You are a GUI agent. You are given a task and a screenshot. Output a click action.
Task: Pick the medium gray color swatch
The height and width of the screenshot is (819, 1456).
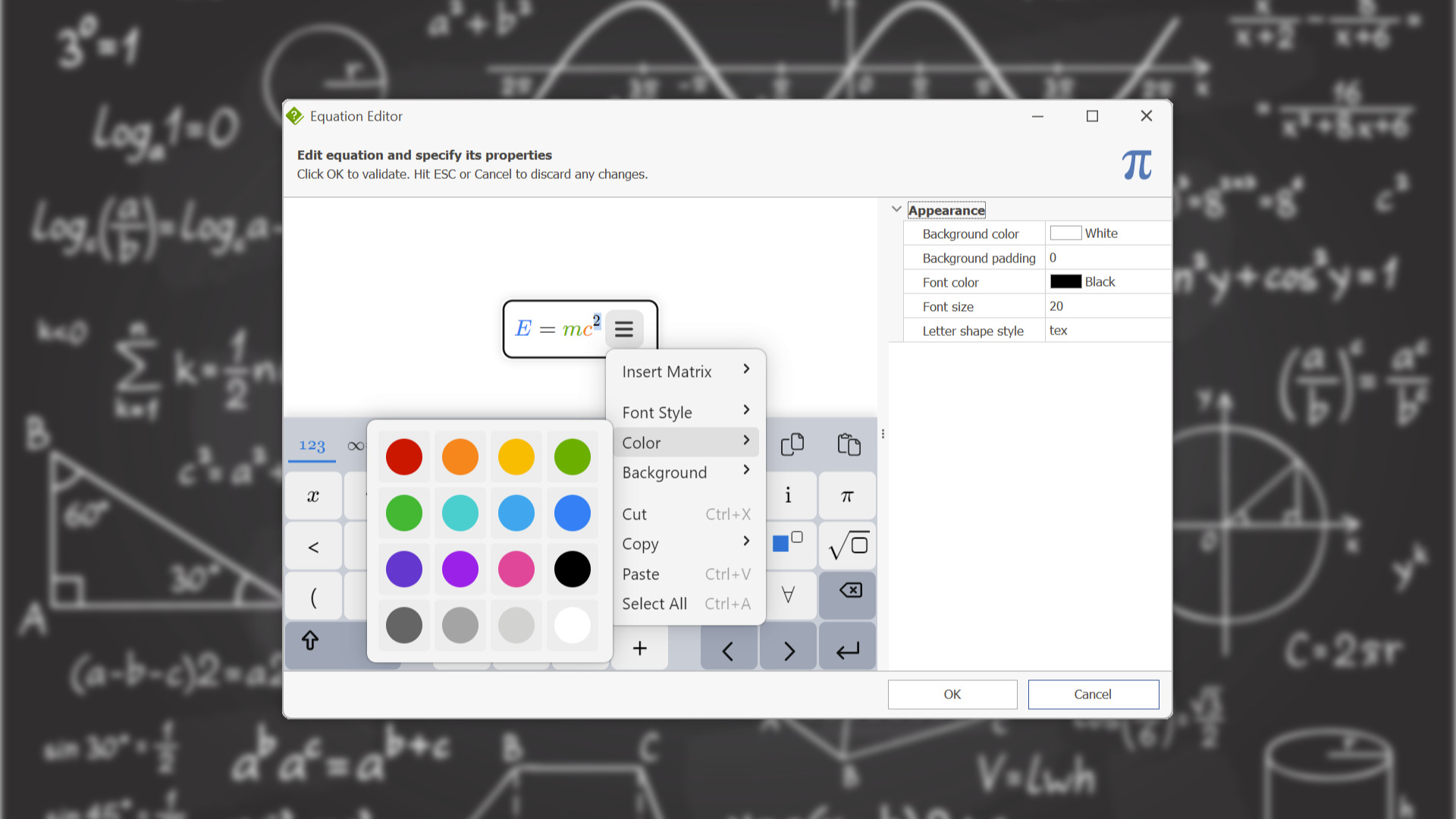[x=460, y=626]
